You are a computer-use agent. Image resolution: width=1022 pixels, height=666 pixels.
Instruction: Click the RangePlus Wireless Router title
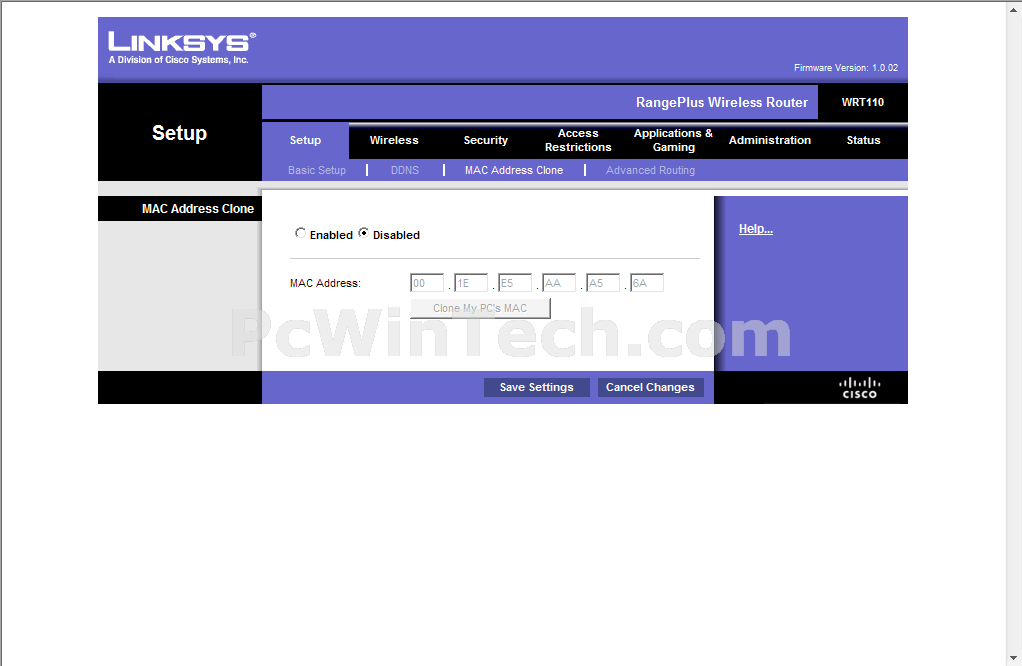(722, 102)
